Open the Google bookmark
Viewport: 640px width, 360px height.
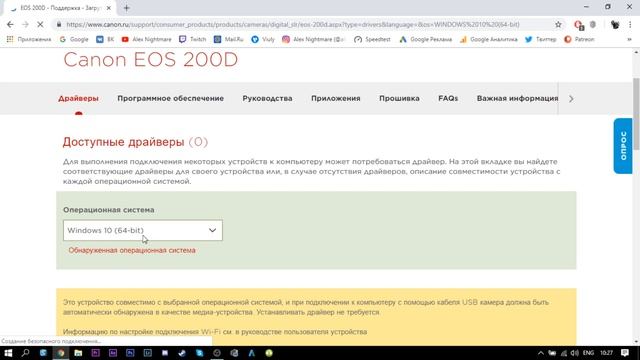(x=74, y=39)
